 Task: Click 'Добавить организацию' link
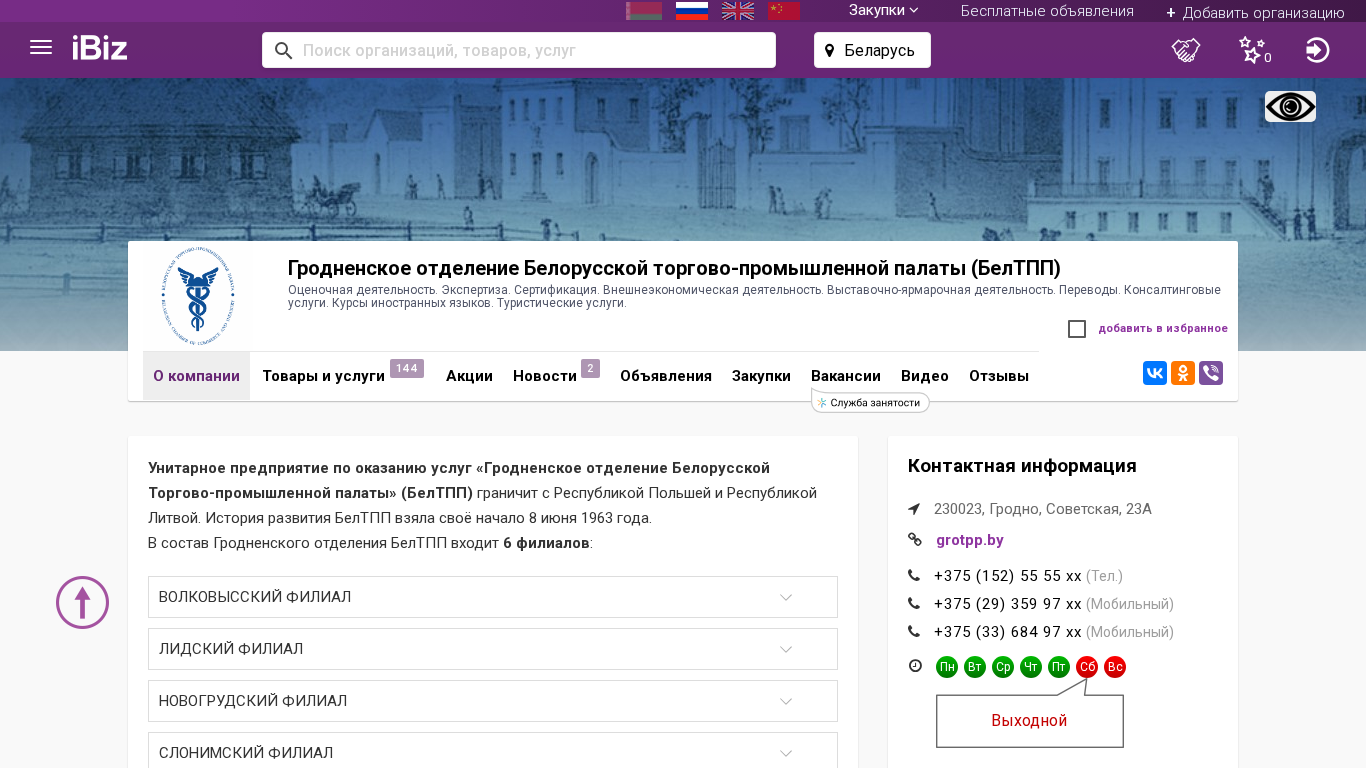click(x=1255, y=12)
